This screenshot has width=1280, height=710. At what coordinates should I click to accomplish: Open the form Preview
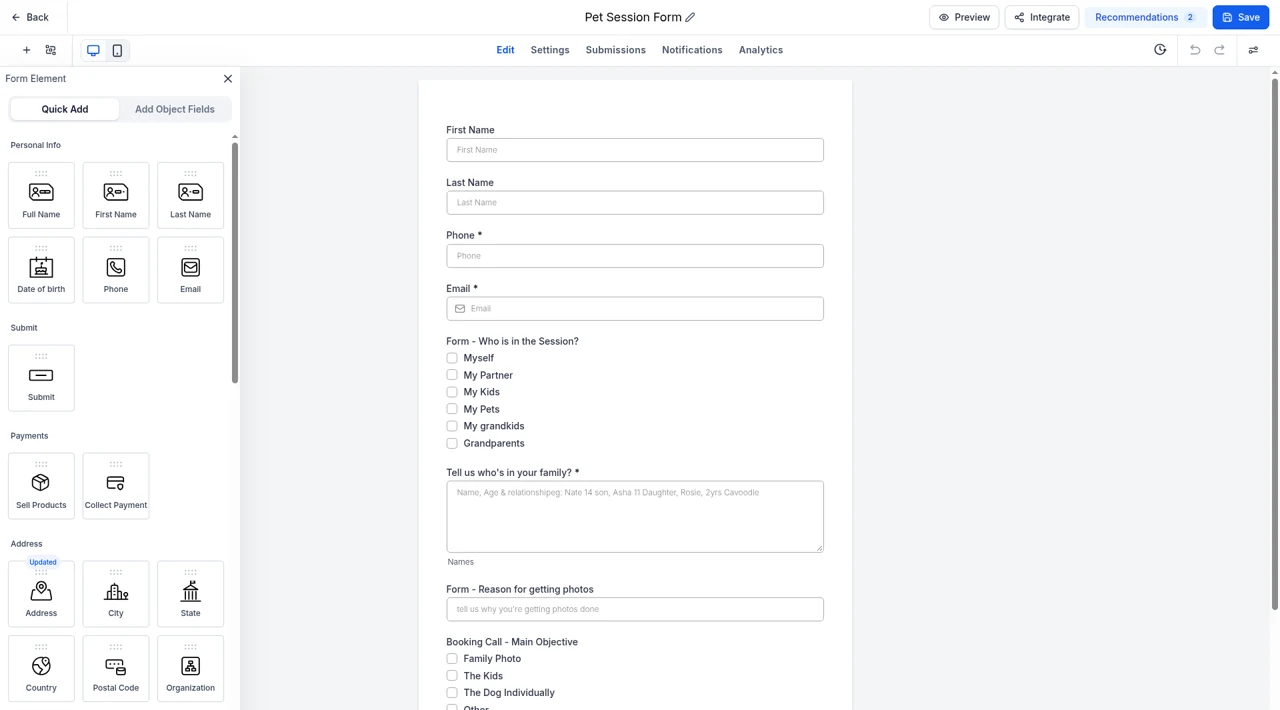[964, 17]
